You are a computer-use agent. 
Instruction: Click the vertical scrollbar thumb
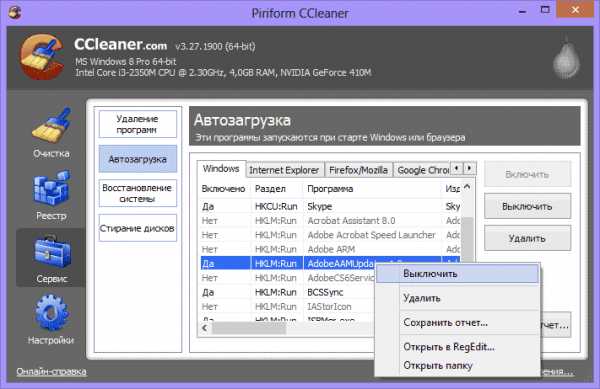coord(468,239)
